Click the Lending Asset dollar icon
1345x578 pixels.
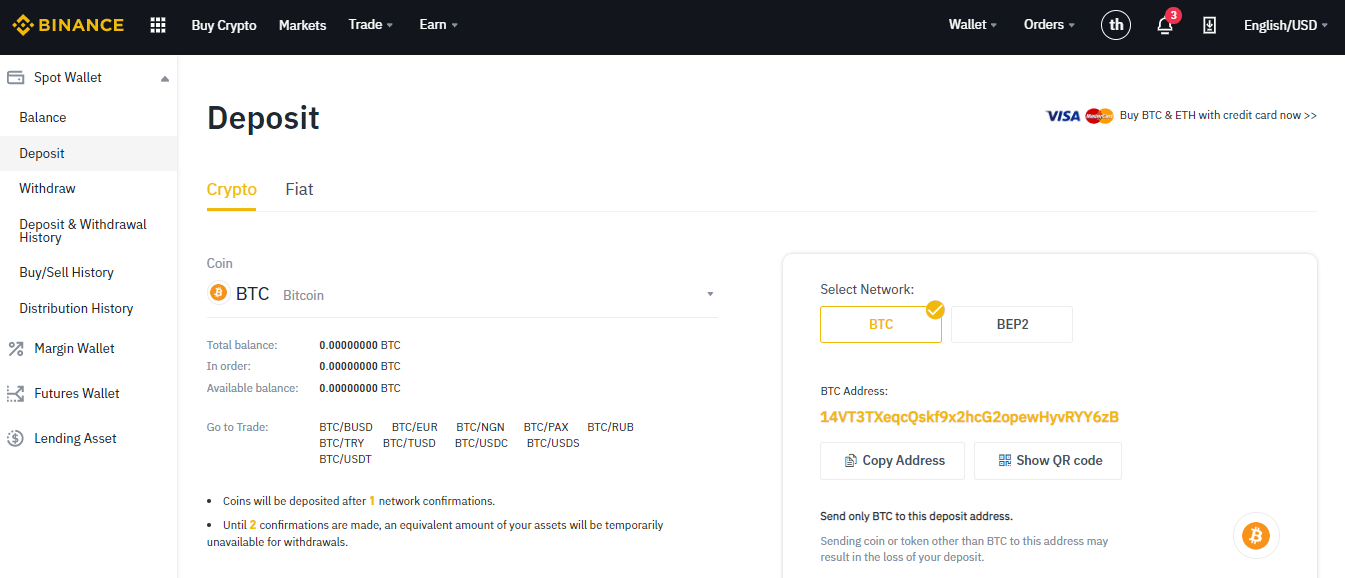(x=15, y=438)
